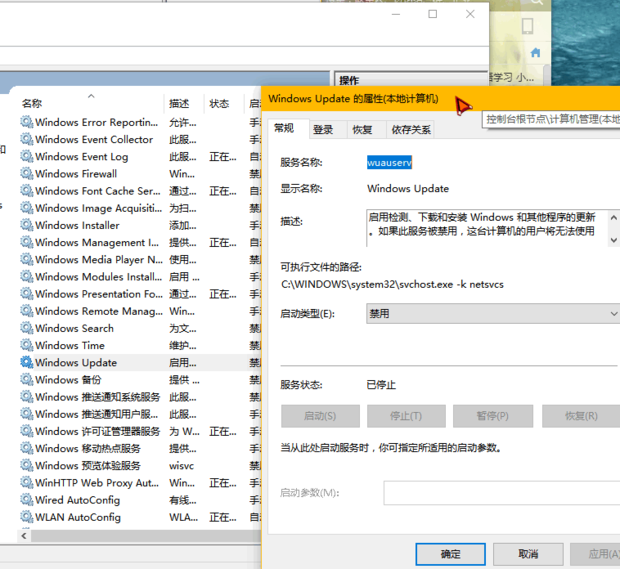Image resolution: width=620 pixels, height=569 pixels.
Task: Click the 描述 column header
Action: 184,103
